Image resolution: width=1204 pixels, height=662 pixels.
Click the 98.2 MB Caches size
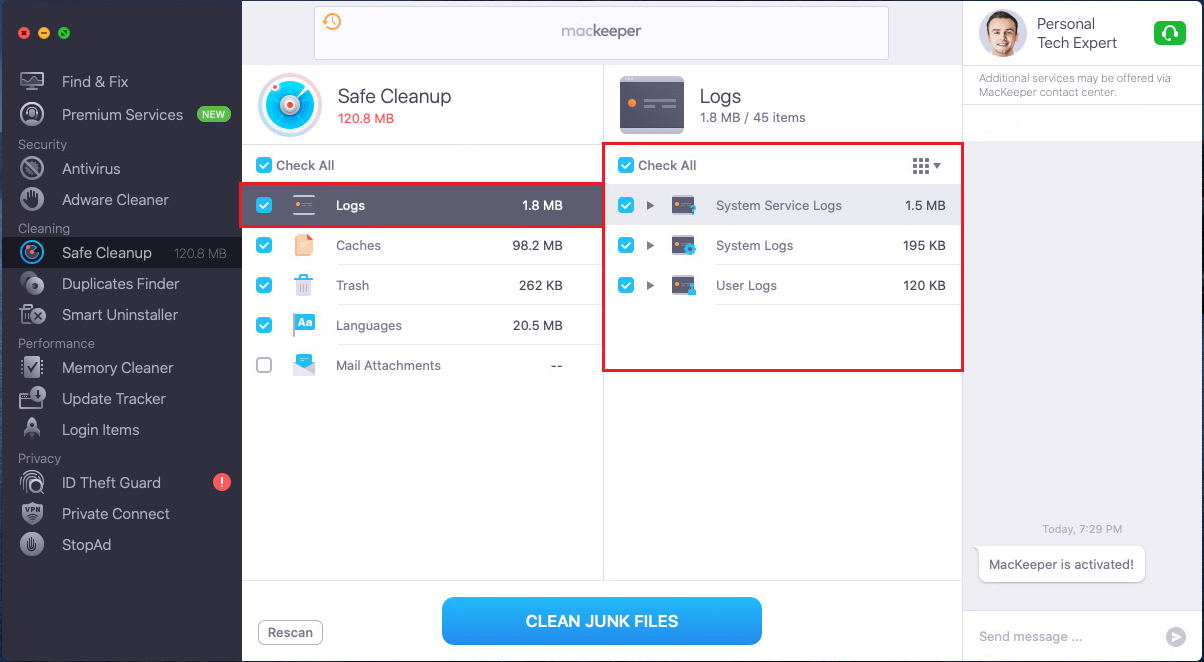click(x=537, y=245)
